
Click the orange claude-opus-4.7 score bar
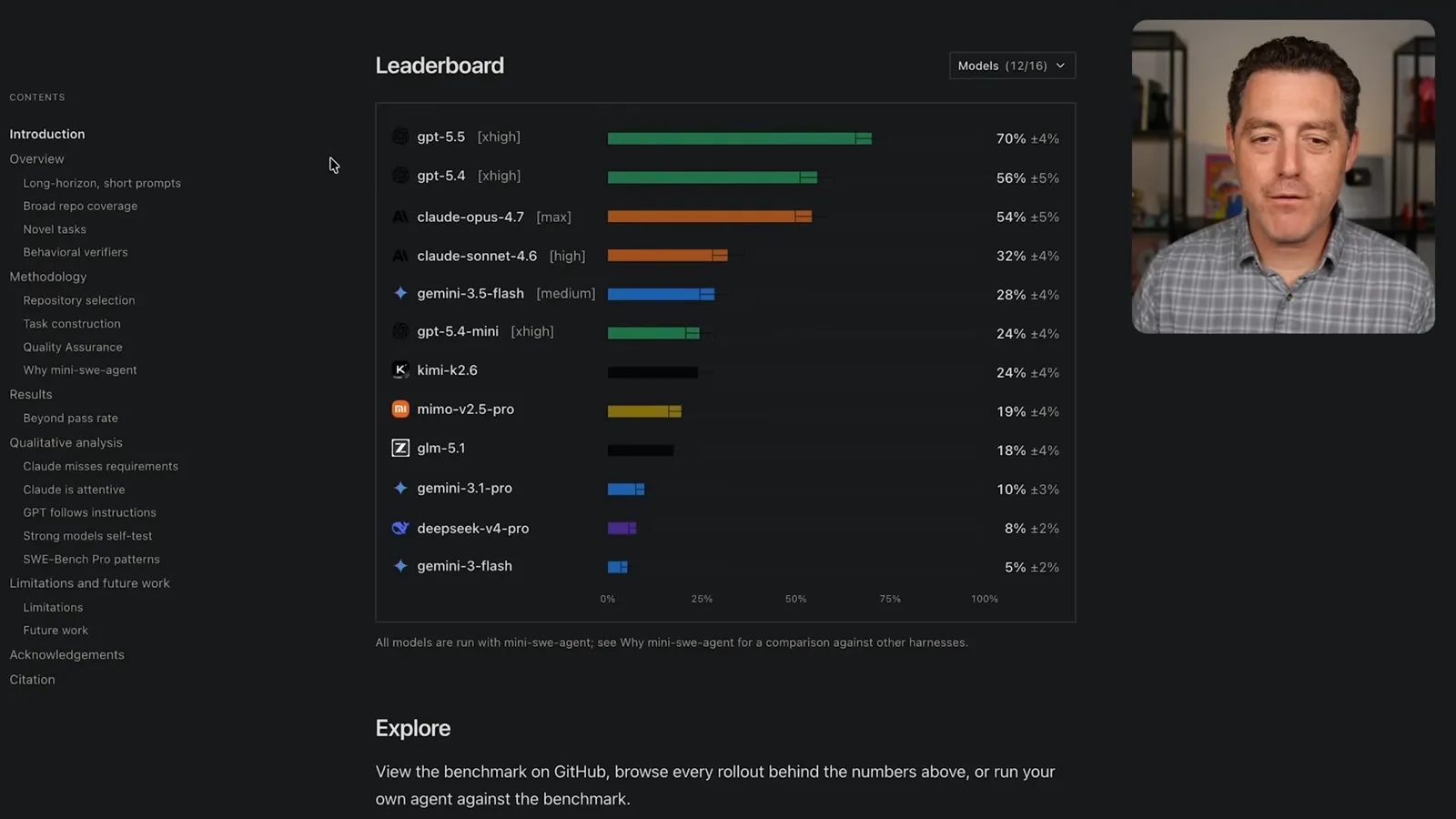pyautogui.click(x=710, y=217)
